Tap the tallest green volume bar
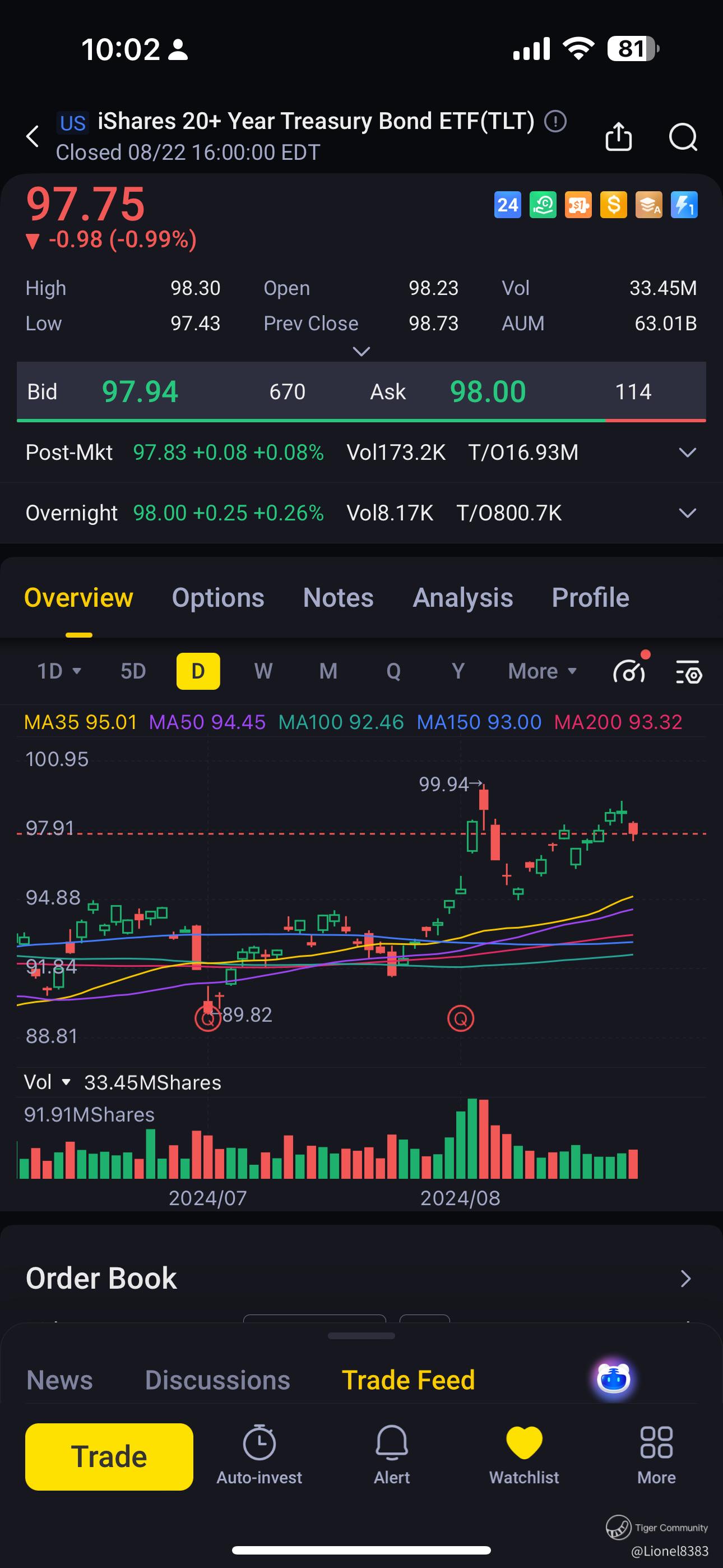Image resolution: width=723 pixels, height=1568 pixels. coord(472,1139)
